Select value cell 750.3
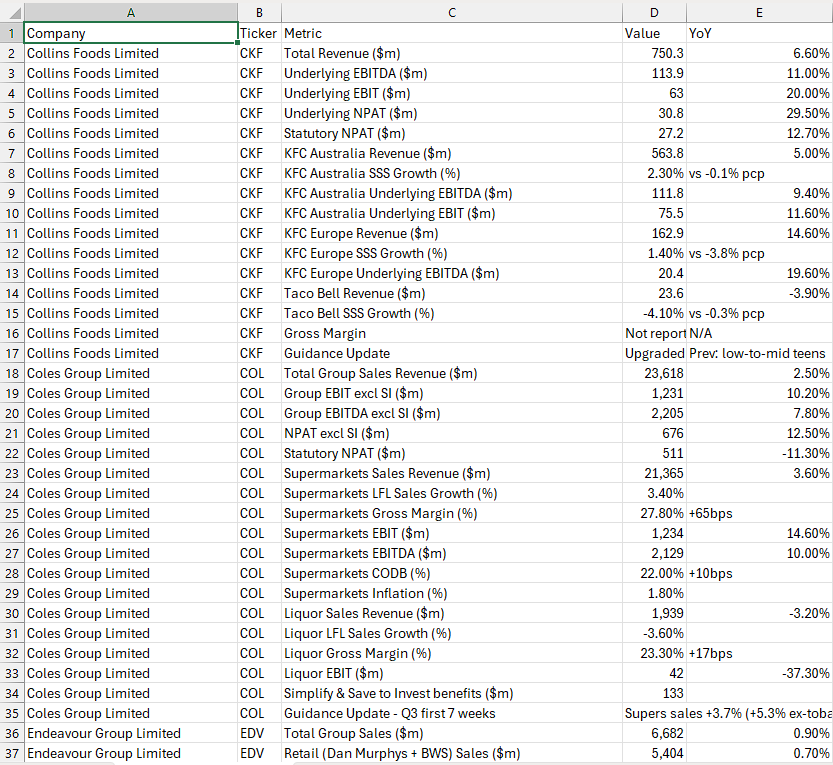The image size is (833, 765). (x=654, y=53)
